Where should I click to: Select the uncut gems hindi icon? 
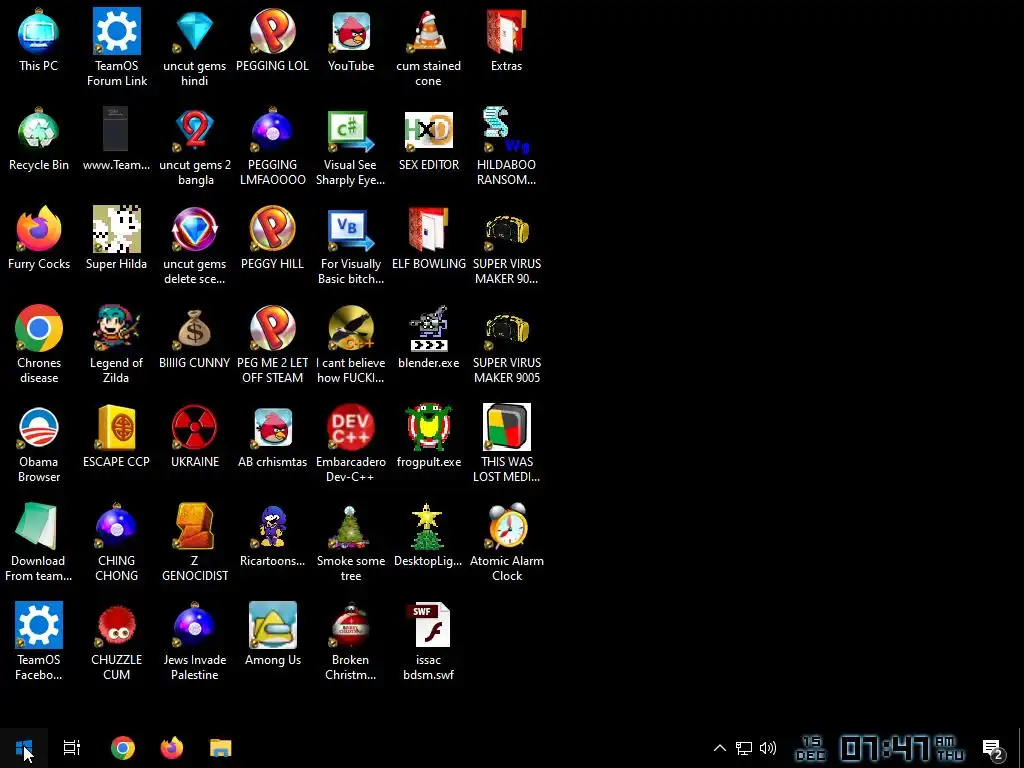(x=195, y=47)
